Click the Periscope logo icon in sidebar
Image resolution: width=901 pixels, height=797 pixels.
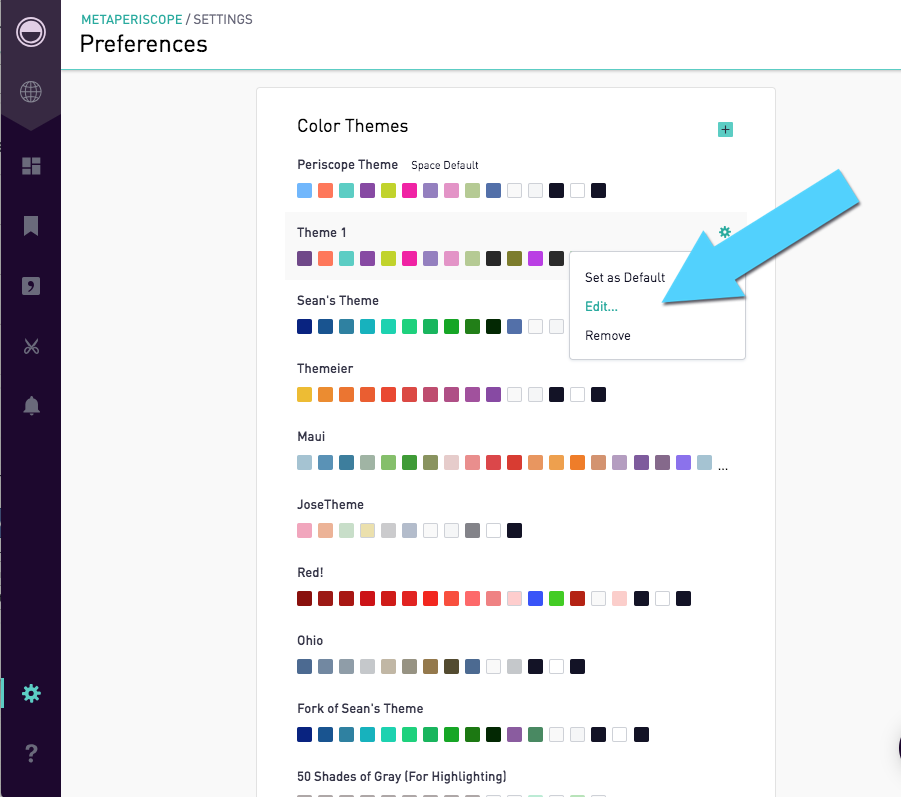(x=30, y=32)
